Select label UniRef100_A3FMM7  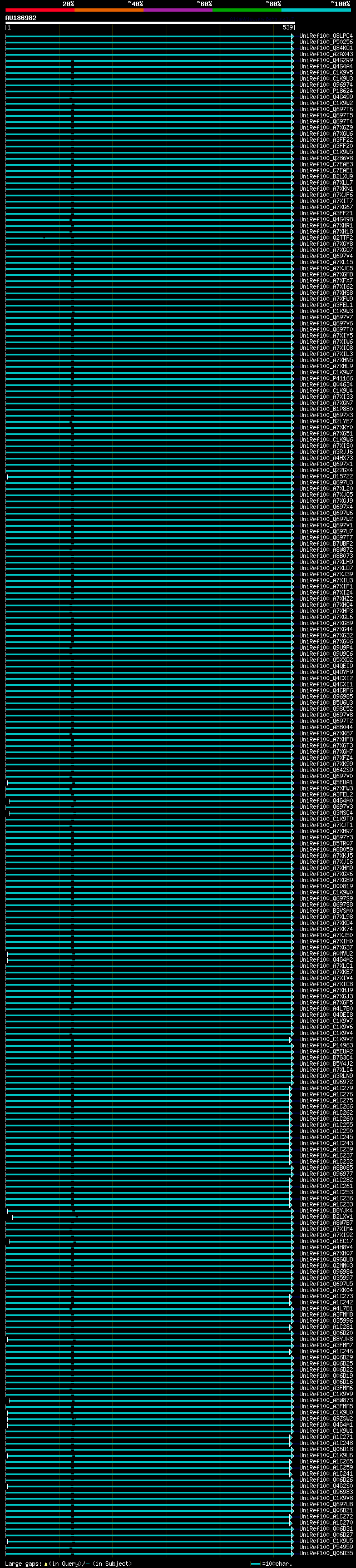point(325,1345)
